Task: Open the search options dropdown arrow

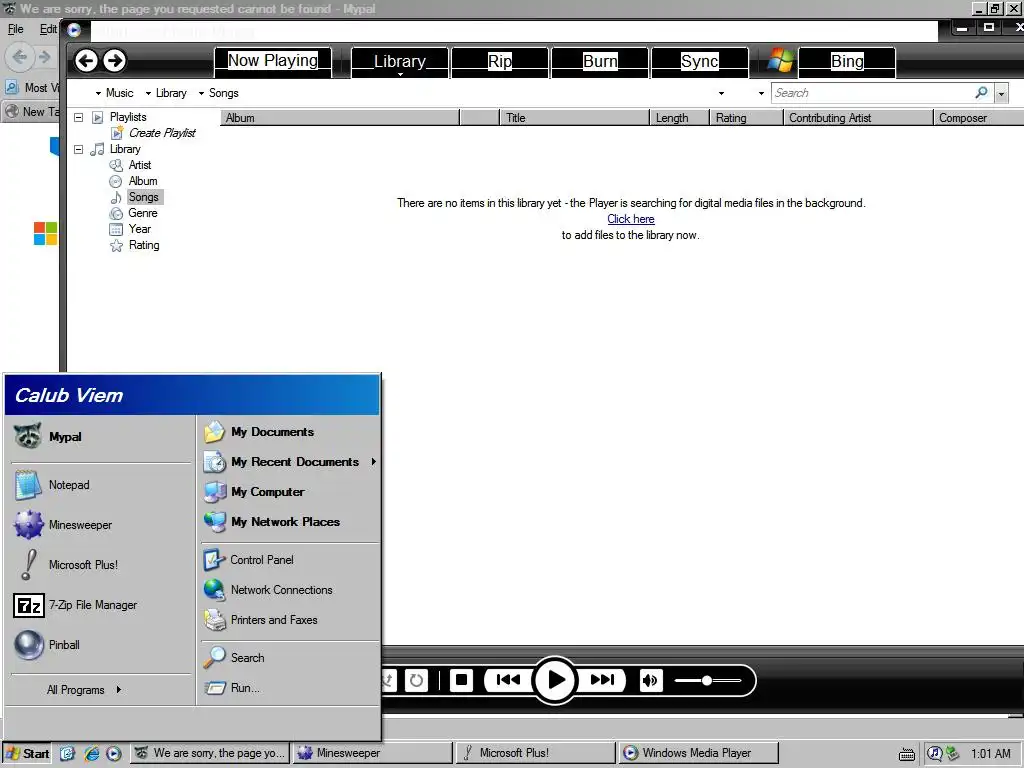Action: 1001,93
